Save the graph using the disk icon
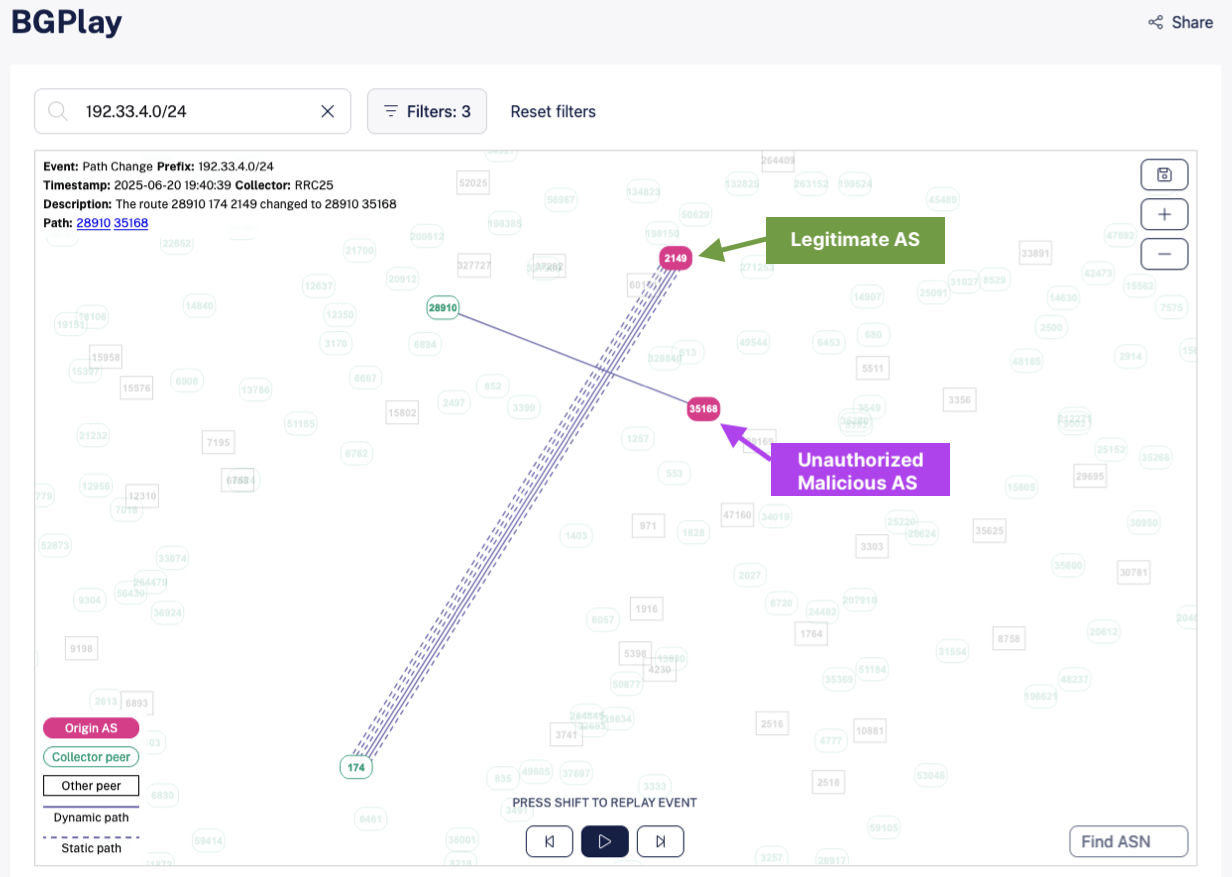 pyautogui.click(x=1164, y=175)
